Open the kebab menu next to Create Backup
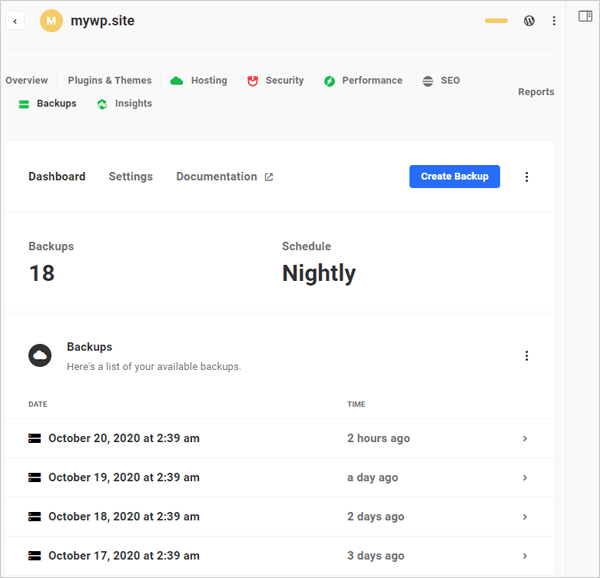Screen dimensions: 600x578 click(x=527, y=177)
